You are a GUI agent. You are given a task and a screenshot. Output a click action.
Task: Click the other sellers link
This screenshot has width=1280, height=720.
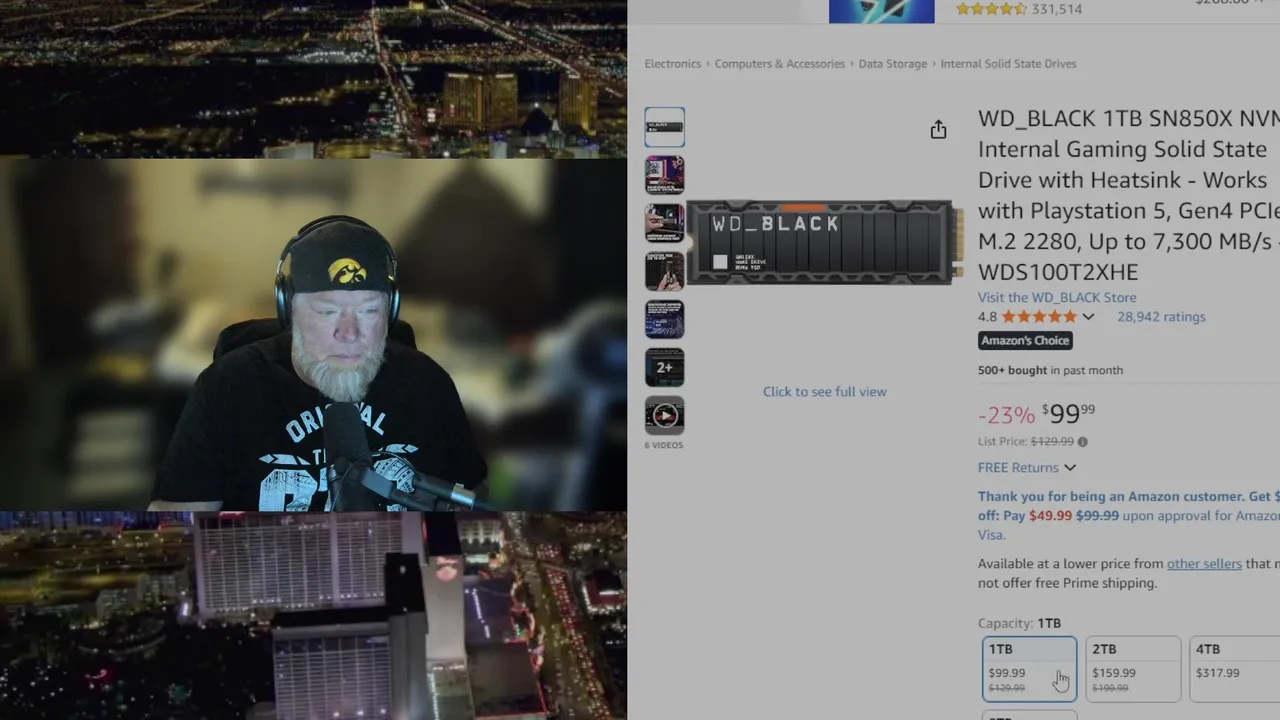pyautogui.click(x=1204, y=564)
